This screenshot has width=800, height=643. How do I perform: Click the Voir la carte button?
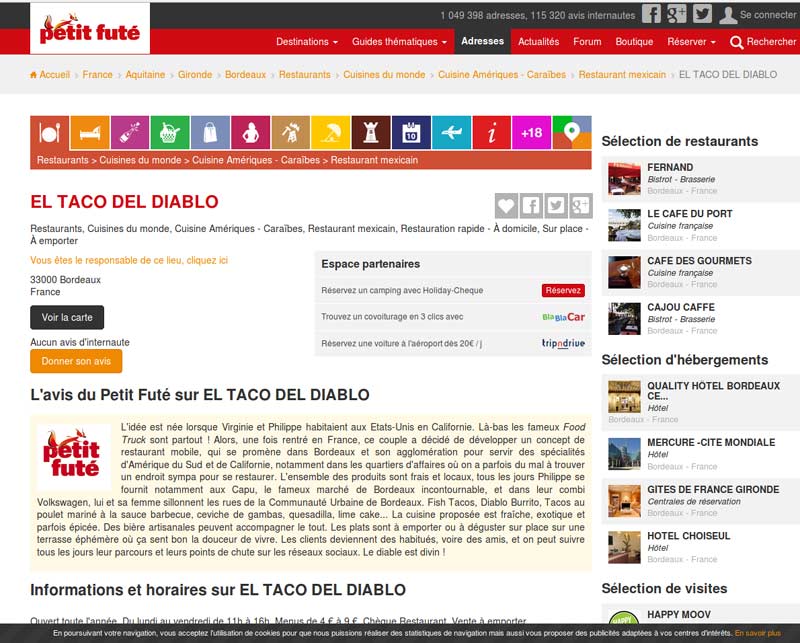[67, 317]
